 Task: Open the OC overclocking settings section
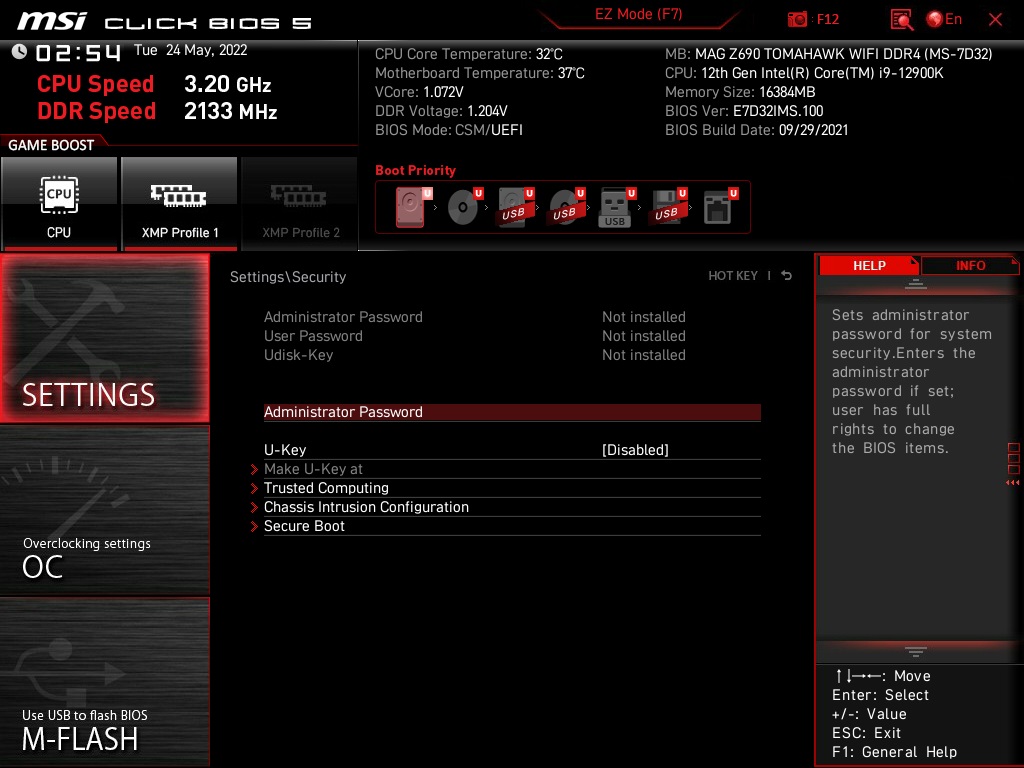point(105,510)
